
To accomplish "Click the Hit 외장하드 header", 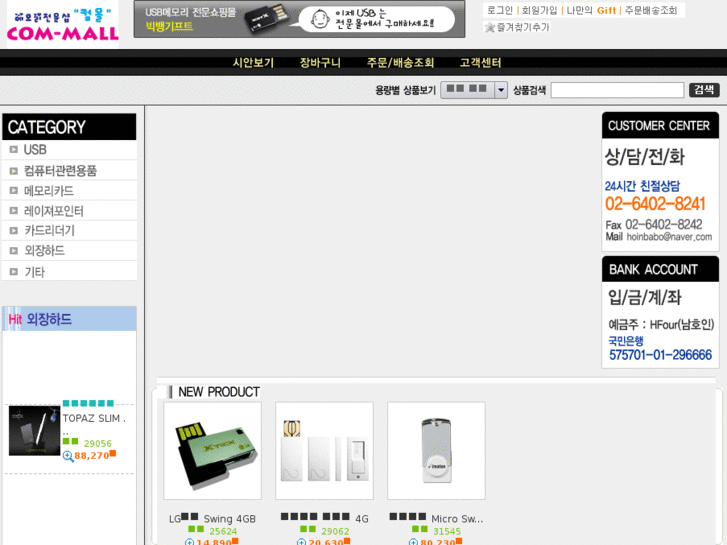I will [70, 319].
